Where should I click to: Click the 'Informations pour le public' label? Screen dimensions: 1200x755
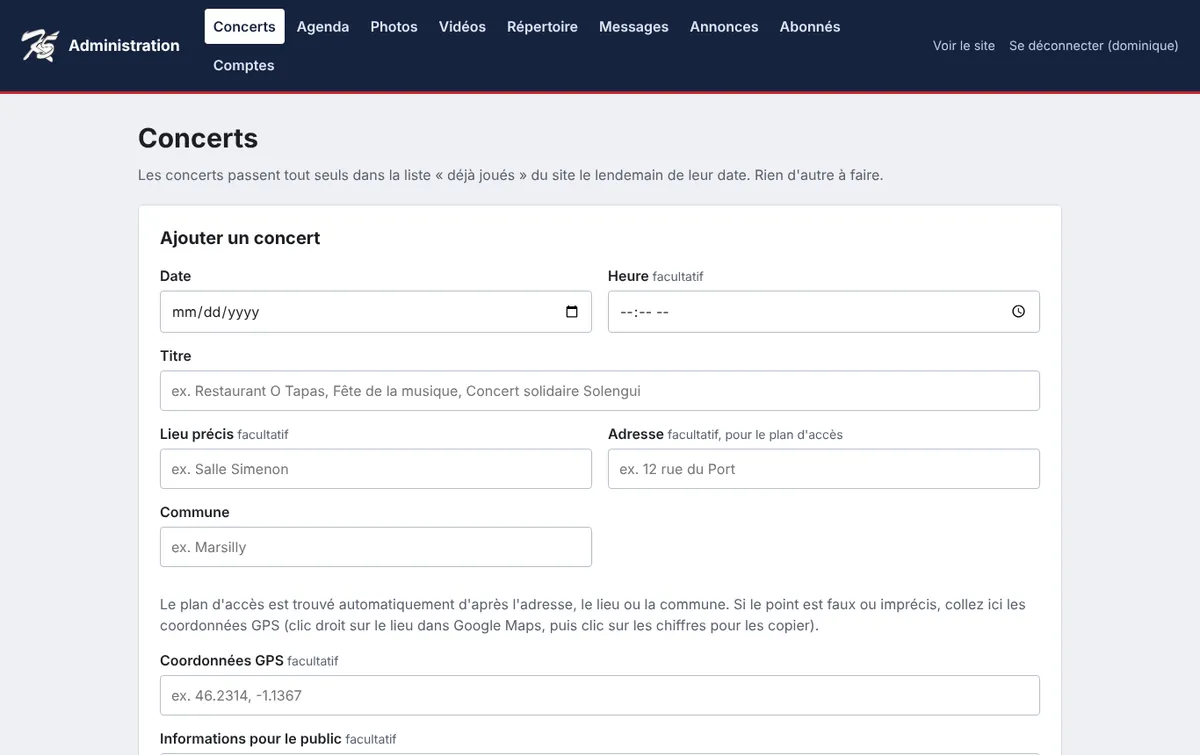click(x=251, y=739)
